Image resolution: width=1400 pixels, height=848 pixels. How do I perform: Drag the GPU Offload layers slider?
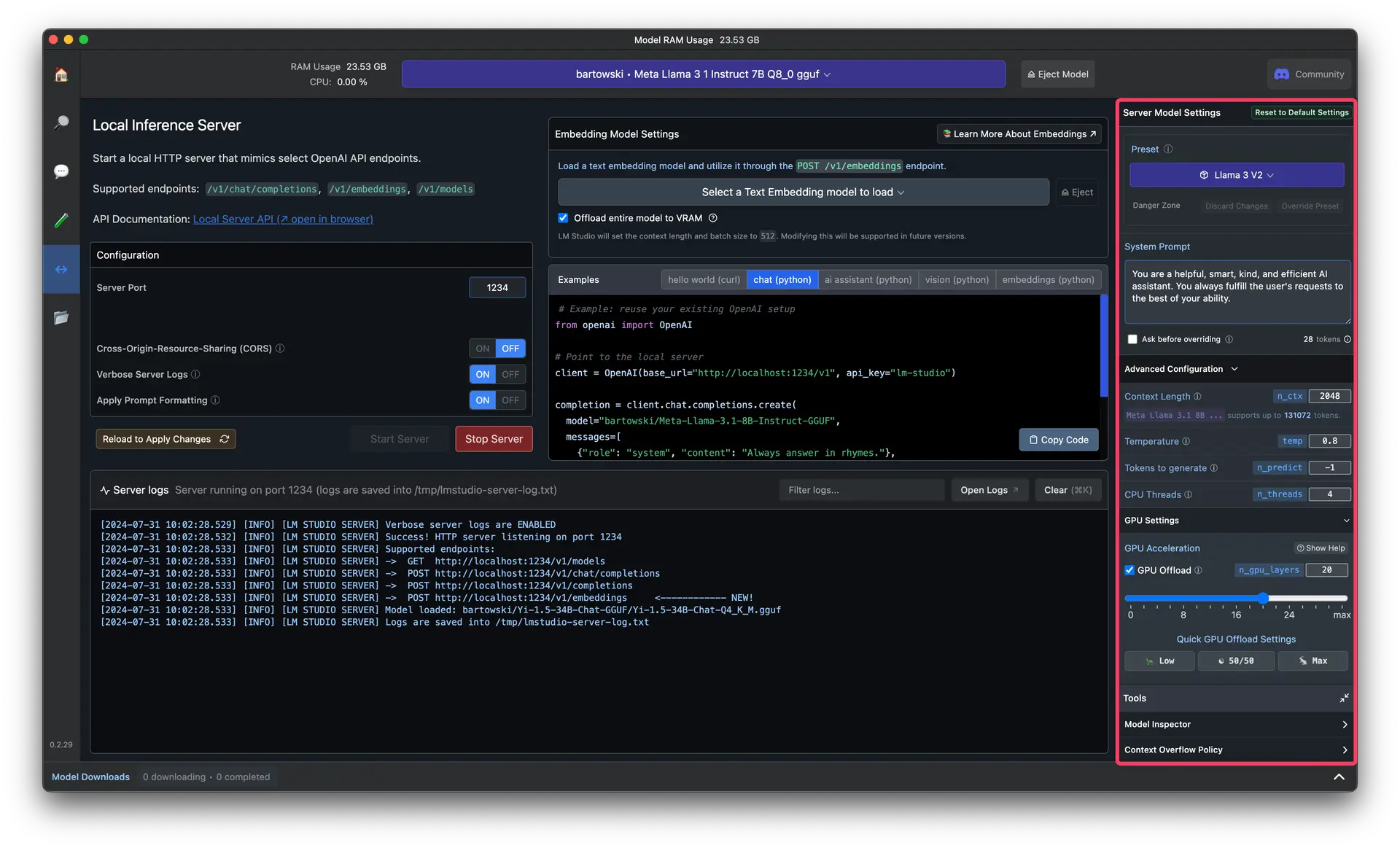(1264, 598)
